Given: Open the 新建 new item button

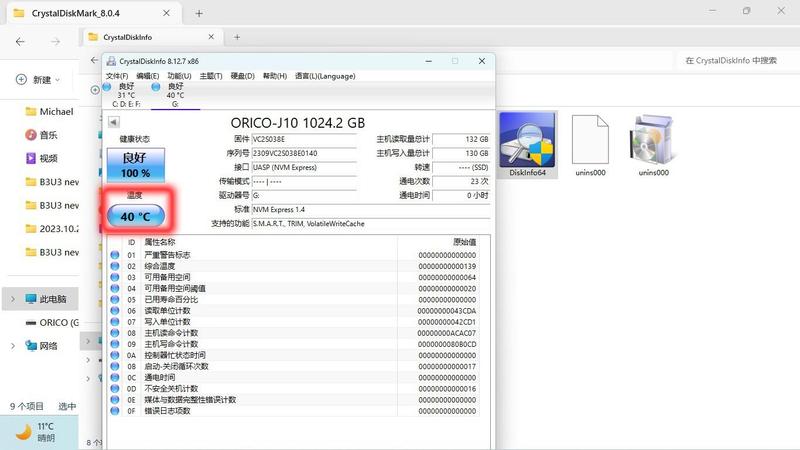Looking at the screenshot, I should click(x=39, y=80).
